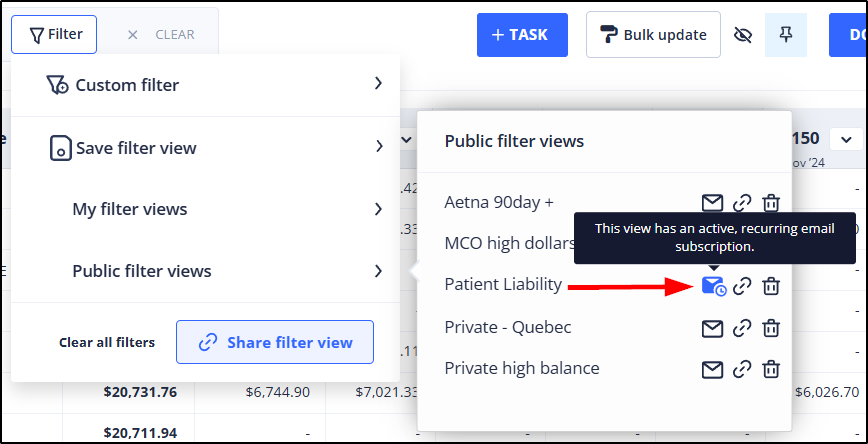This screenshot has width=868, height=444.
Task: Click the Share filter view button
Action: point(275,342)
